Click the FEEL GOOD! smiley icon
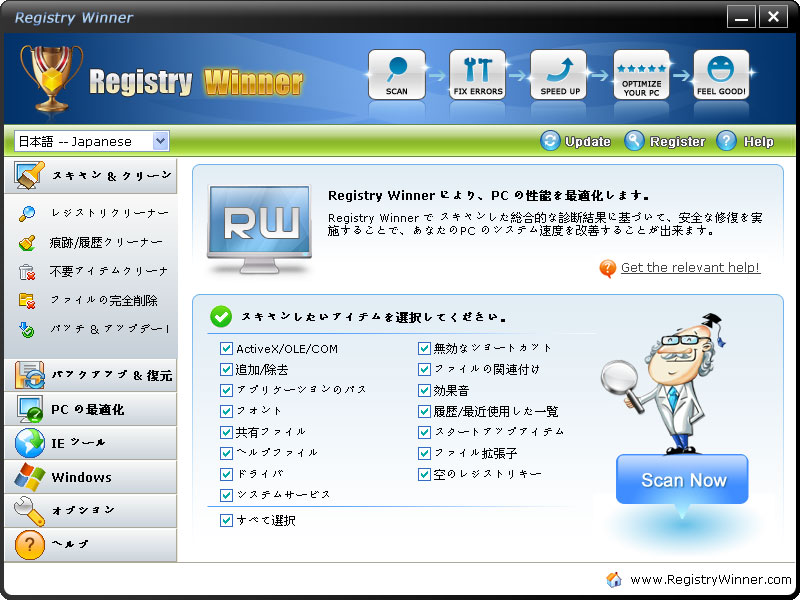The width and height of the screenshot is (800, 600). [721, 74]
